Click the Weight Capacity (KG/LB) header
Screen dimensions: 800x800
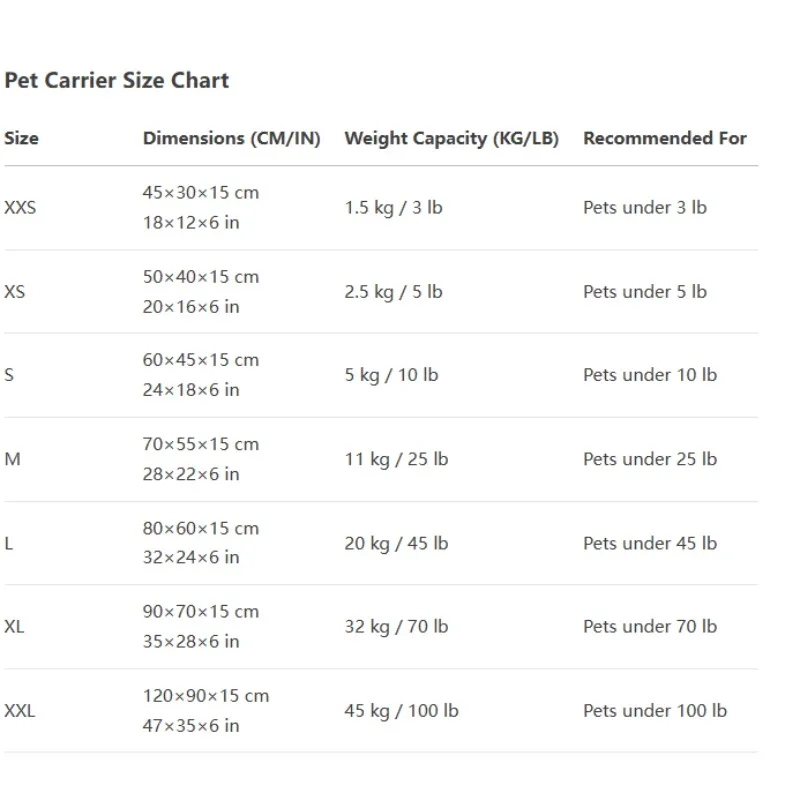click(x=452, y=138)
